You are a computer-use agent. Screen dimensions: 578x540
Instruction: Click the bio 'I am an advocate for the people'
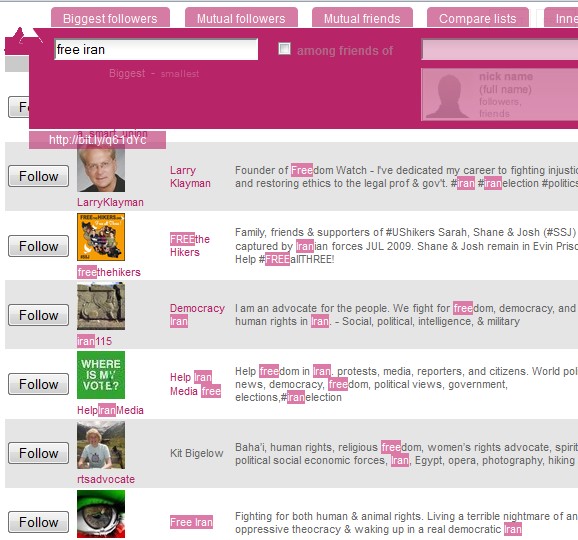pos(406,315)
